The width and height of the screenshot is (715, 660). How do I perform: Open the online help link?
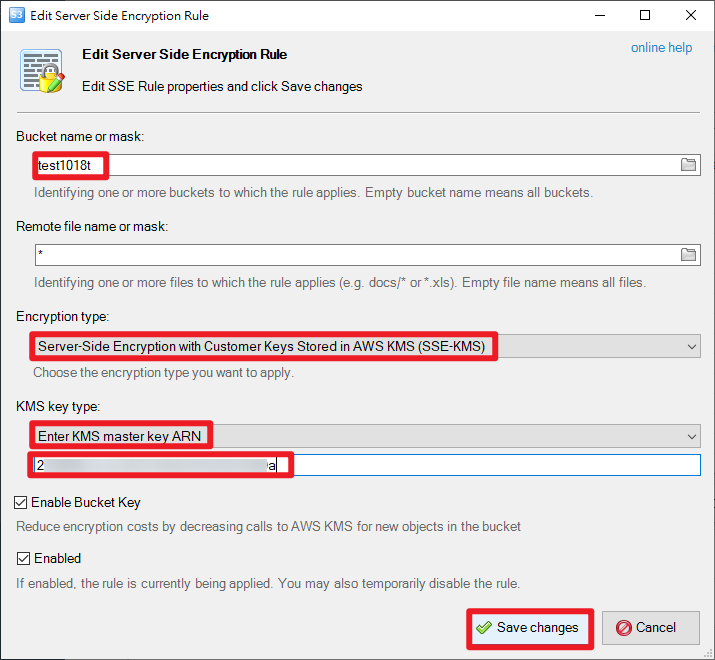click(x=661, y=47)
